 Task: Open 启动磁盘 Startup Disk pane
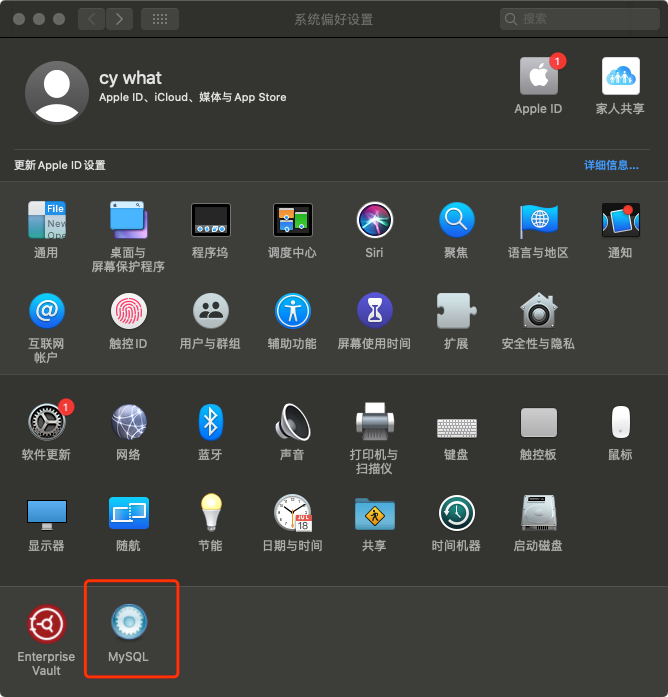[x=538, y=513]
